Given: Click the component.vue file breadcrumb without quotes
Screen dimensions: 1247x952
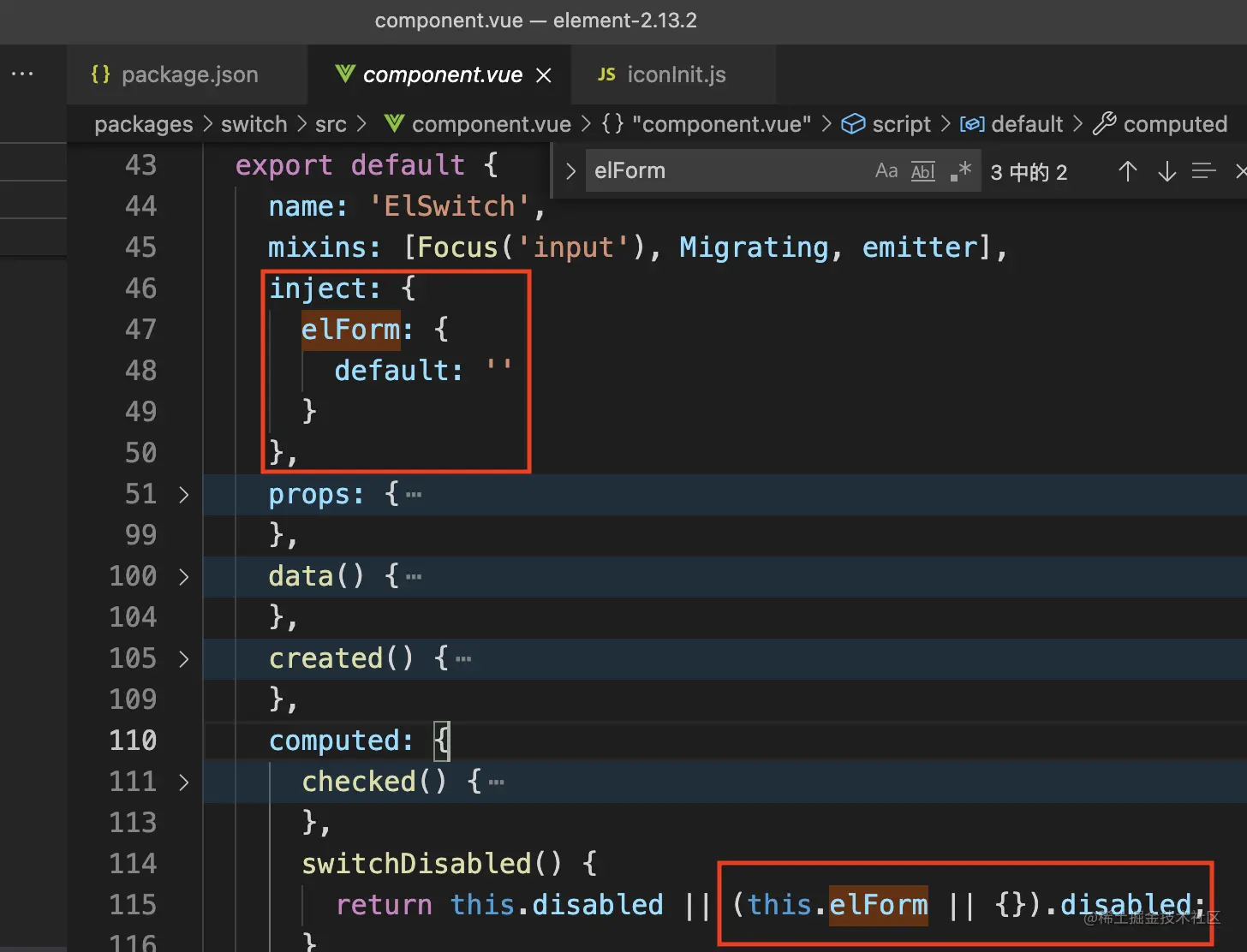Looking at the screenshot, I should (478, 124).
